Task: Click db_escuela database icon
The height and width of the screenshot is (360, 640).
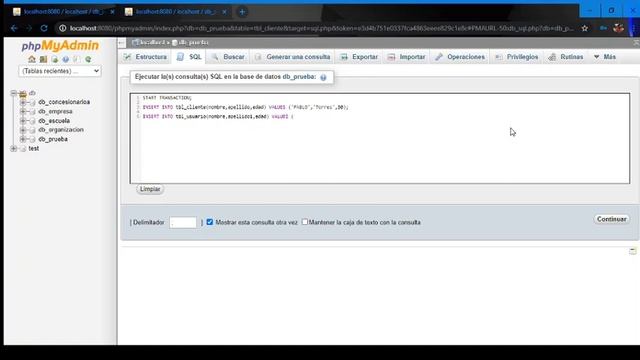Action: tap(32, 121)
